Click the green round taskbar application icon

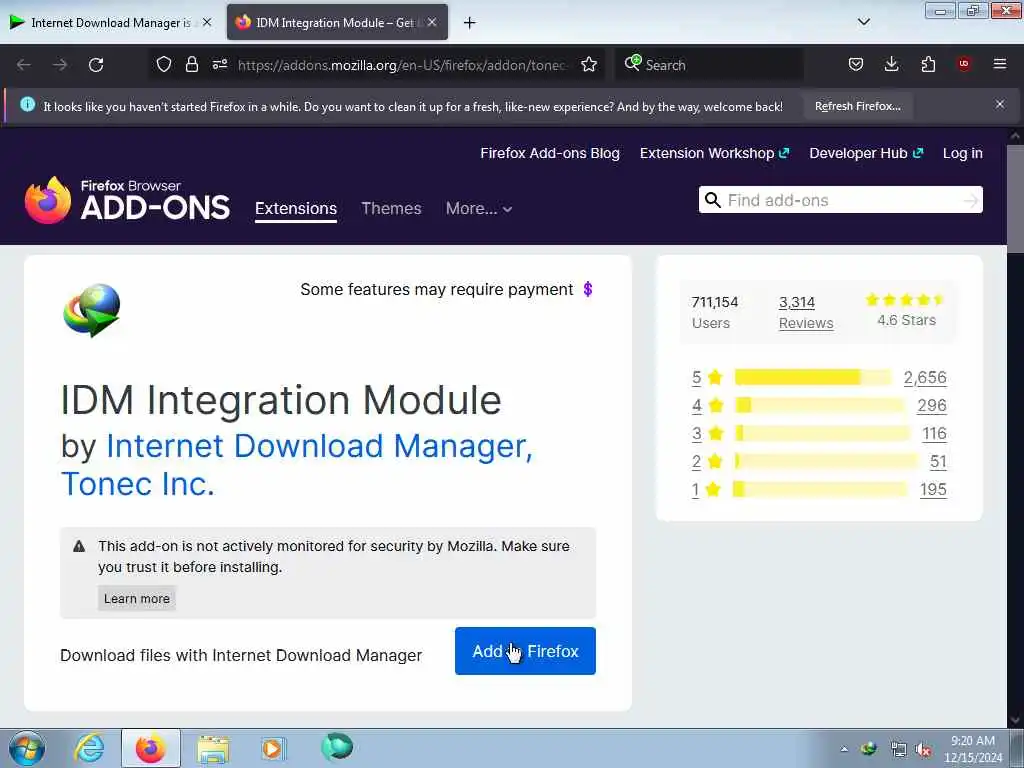coord(337,746)
